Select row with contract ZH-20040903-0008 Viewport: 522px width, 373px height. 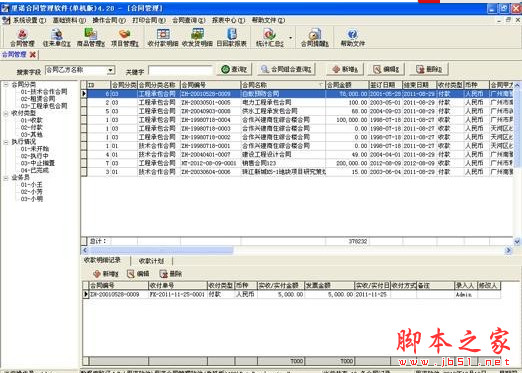297,111
